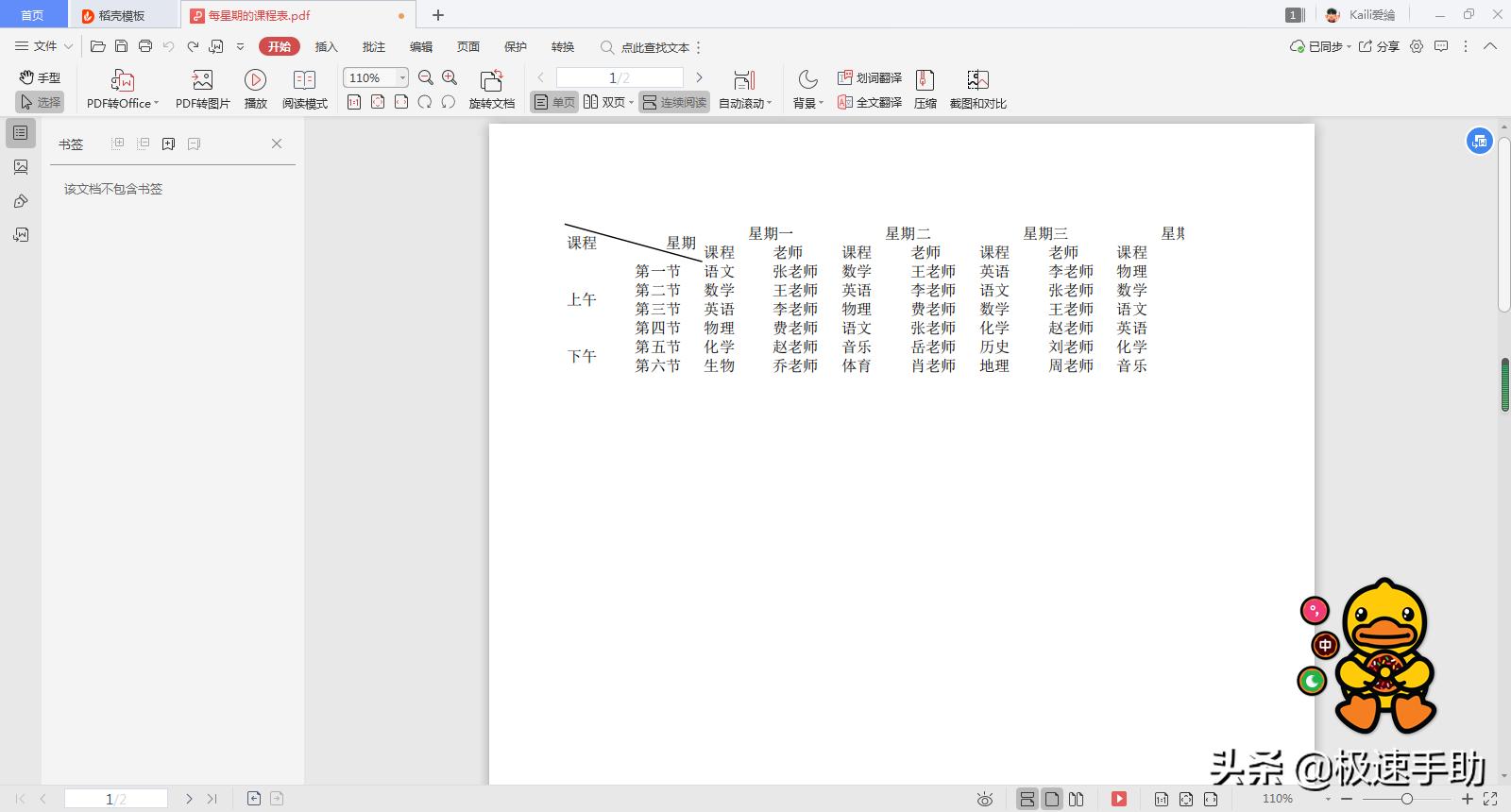The width and height of the screenshot is (1511, 812).
Task: Open 阅读模式 reading mode
Action: pyautogui.click(x=304, y=80)
